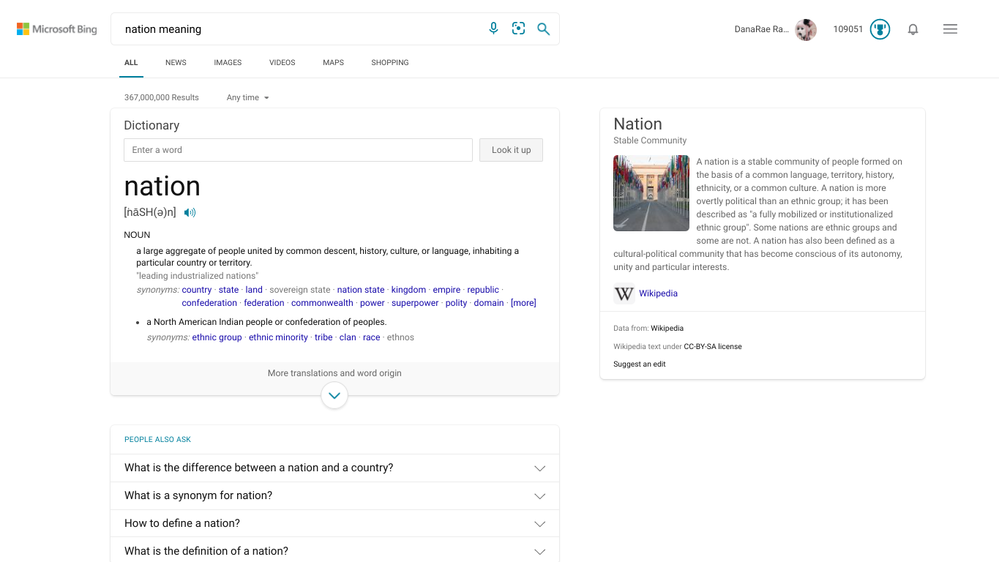This screenshot has width=999, height=562.
Task: Click the Nation flags thumbnail image
Action: [x=651, y=193]
